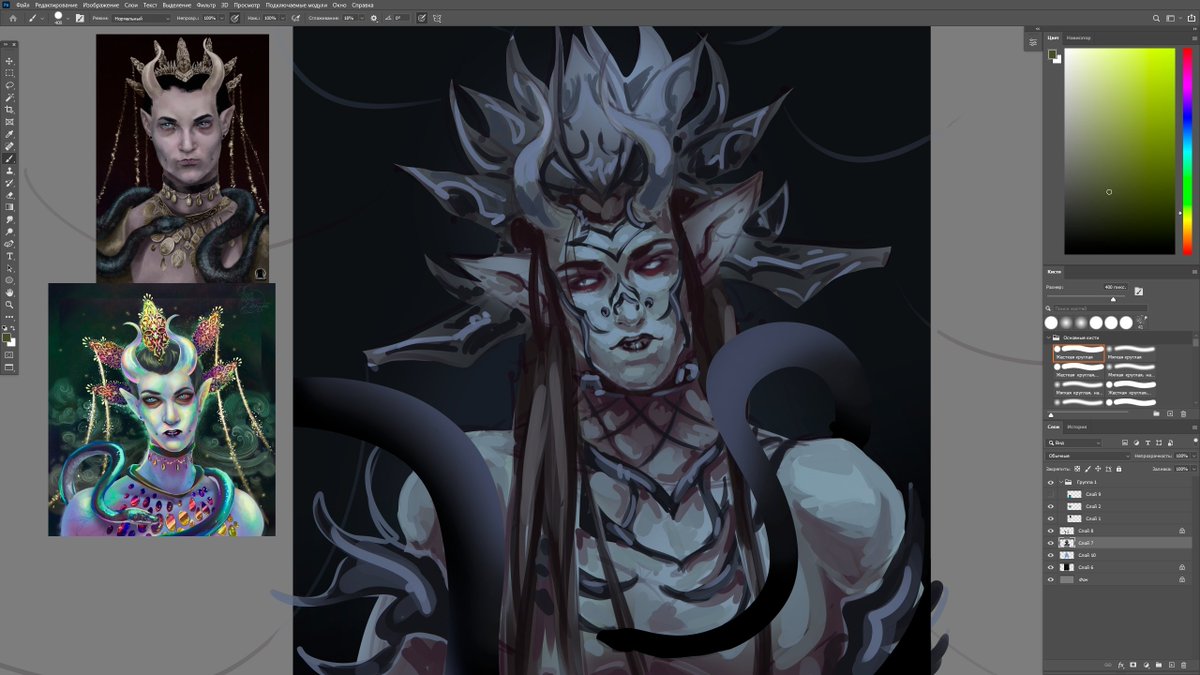Pick a color in the color field

[x=1119, y=150]
